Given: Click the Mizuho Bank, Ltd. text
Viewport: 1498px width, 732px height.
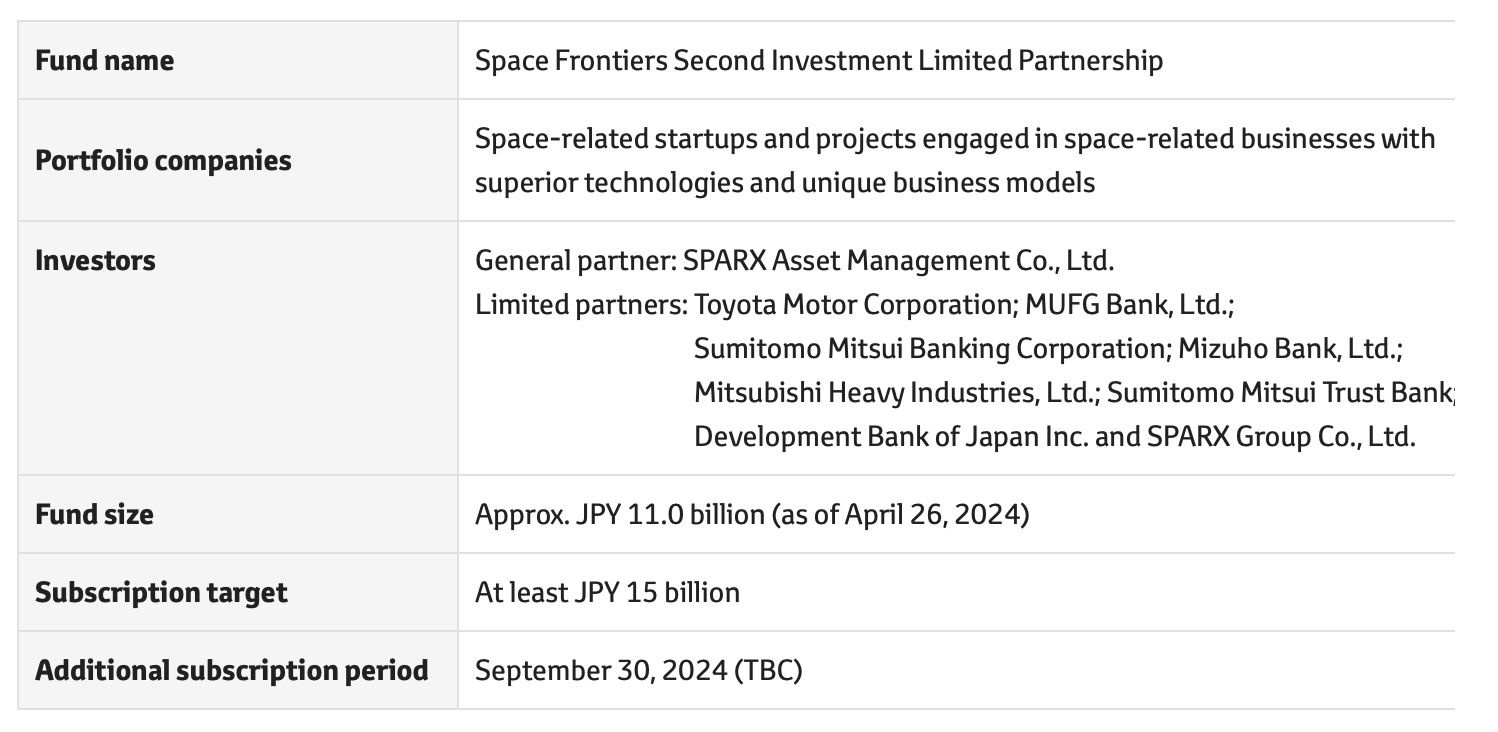Looking at the screenshot, I should pos(1290,349).
